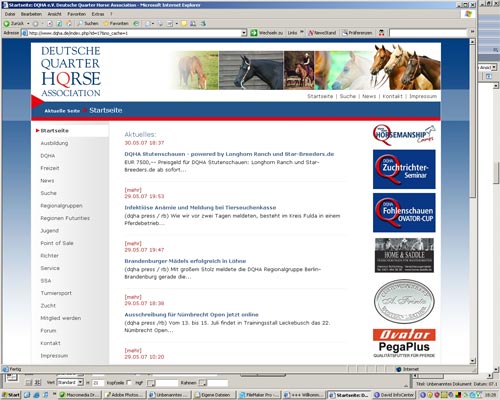Click the Präferenzen toolbar icon
This screenshot has width=500, height=400.
tap(357, 33)
